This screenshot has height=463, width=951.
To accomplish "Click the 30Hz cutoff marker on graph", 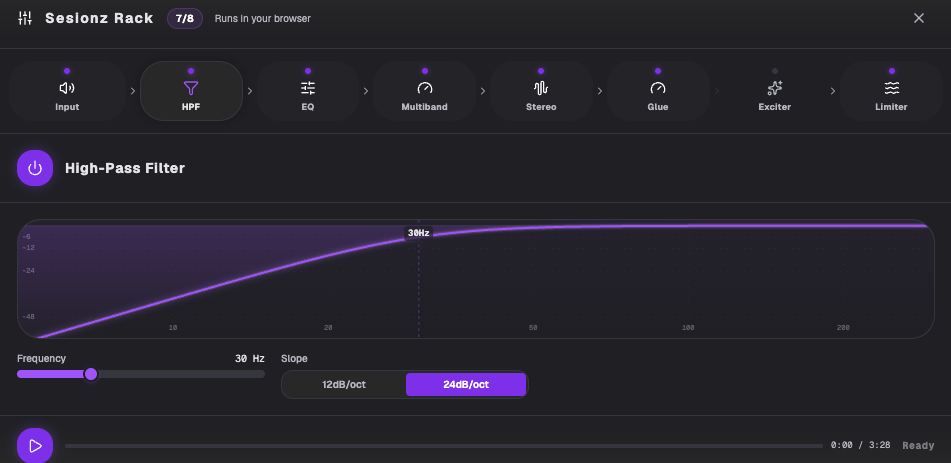I will point(418,233).
